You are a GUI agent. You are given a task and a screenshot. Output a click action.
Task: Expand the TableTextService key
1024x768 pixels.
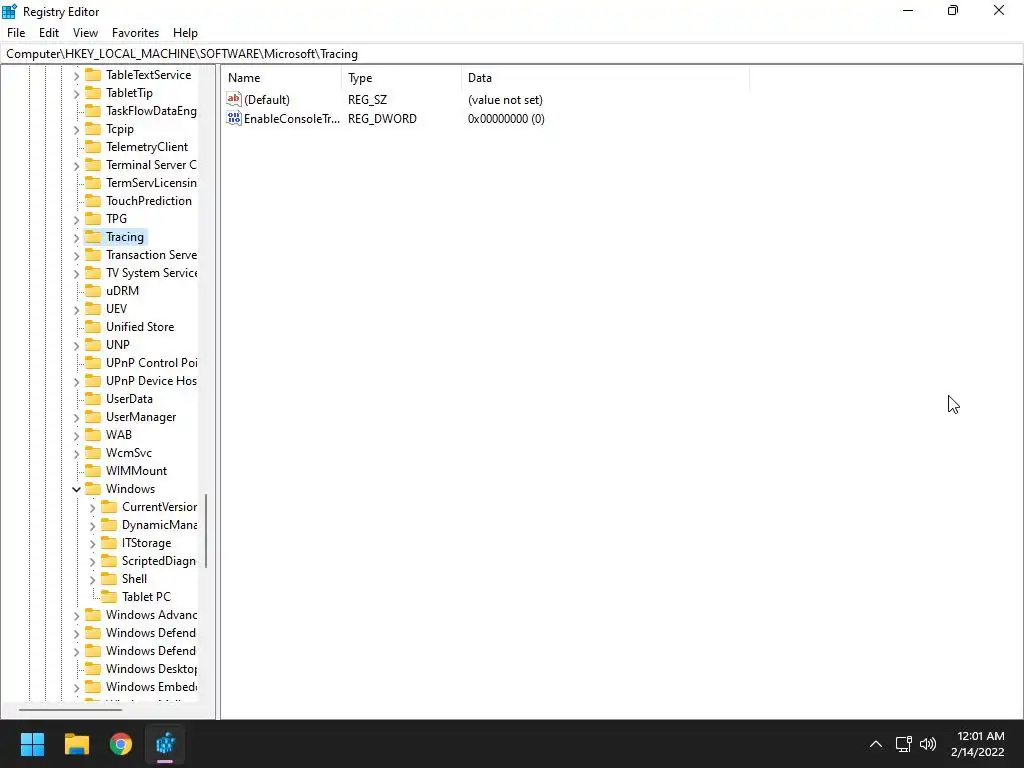(x=76, y=76)
